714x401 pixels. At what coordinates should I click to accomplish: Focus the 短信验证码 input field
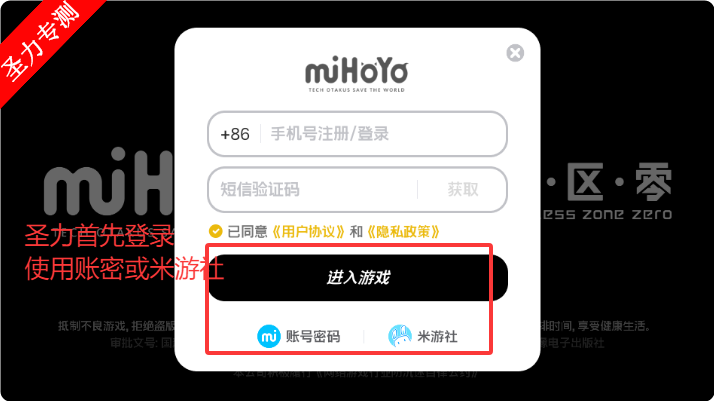pos(313,189)
